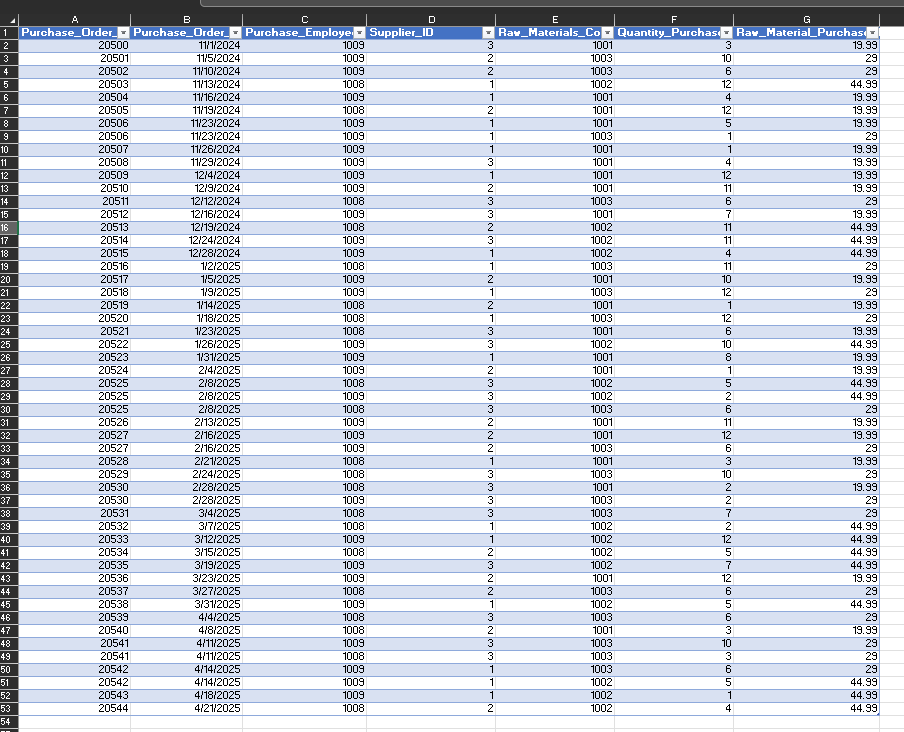The width and height of the screenshot is (904, 732).
Task: Open the Raw_Materials_Co column filter dropdown
Action: tap(607, 33)
